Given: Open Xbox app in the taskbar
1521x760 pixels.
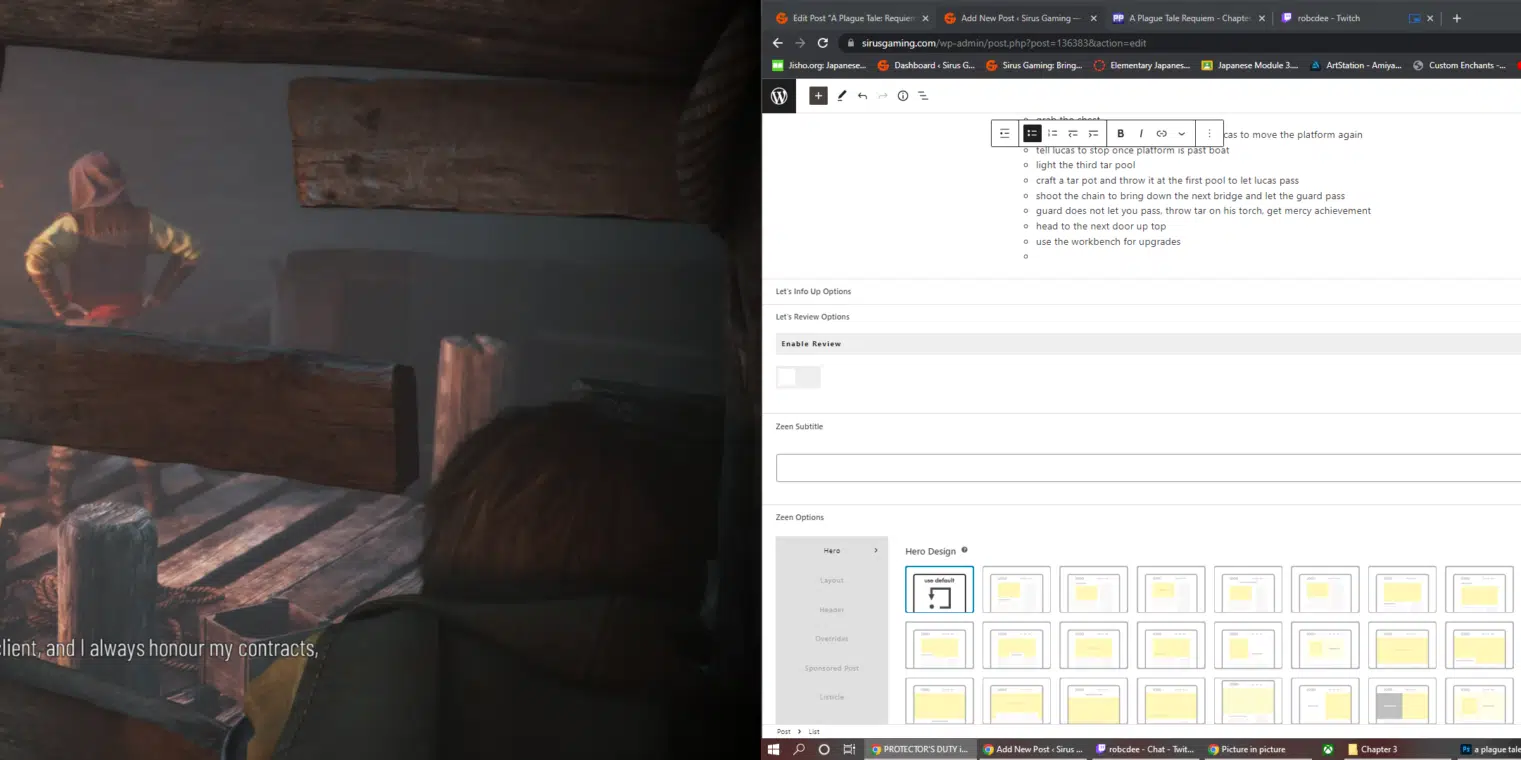Looking at the screenshot, I should 1327,749.
